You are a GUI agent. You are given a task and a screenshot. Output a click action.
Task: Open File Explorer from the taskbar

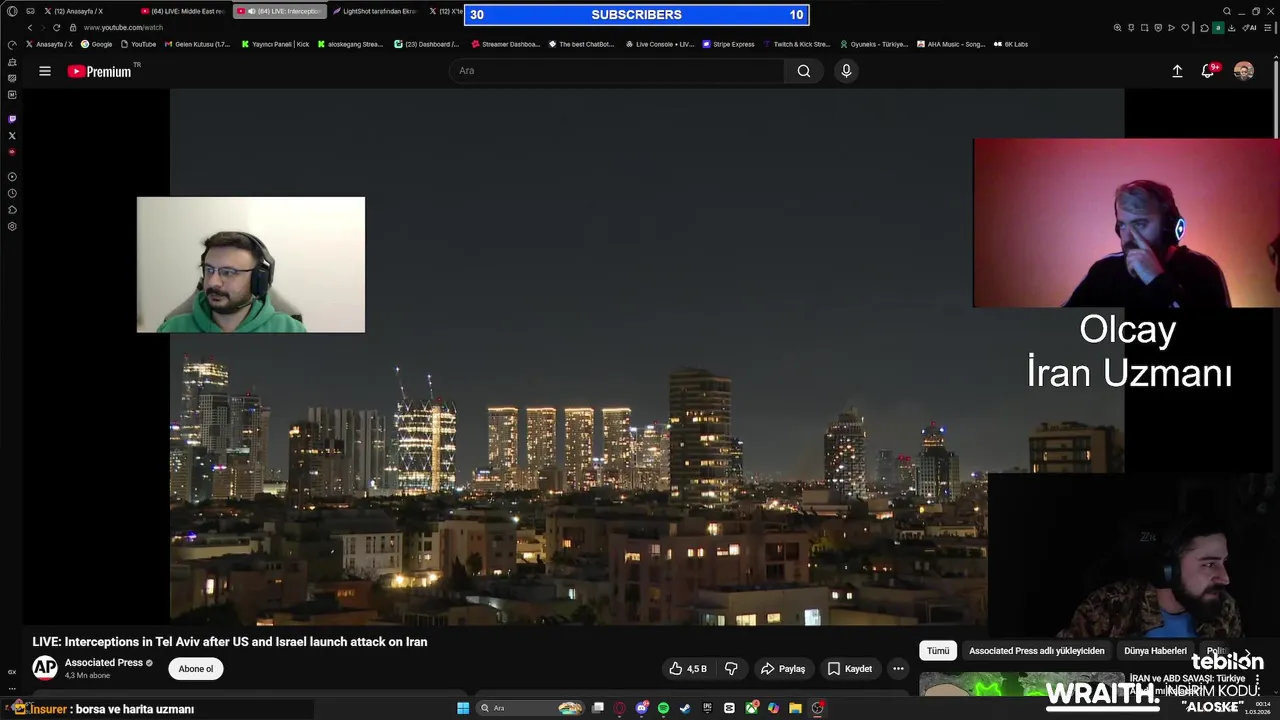[x=795, y=708]
